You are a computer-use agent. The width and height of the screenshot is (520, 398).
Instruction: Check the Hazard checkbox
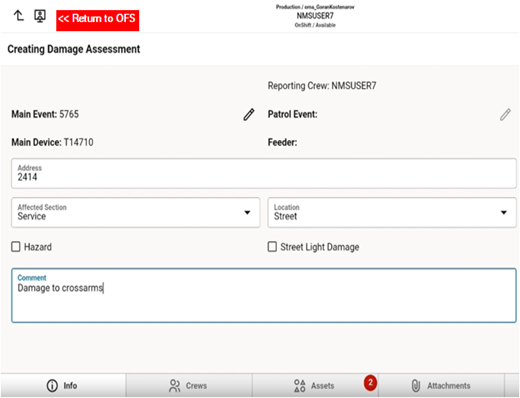tap(16, 247)
